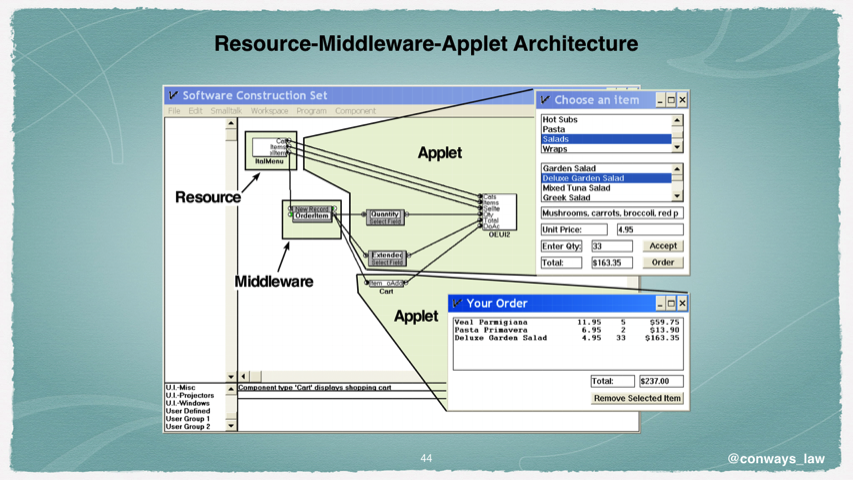Click the Accept button
The height and width of the screenshot is (480, 853).
663,246
